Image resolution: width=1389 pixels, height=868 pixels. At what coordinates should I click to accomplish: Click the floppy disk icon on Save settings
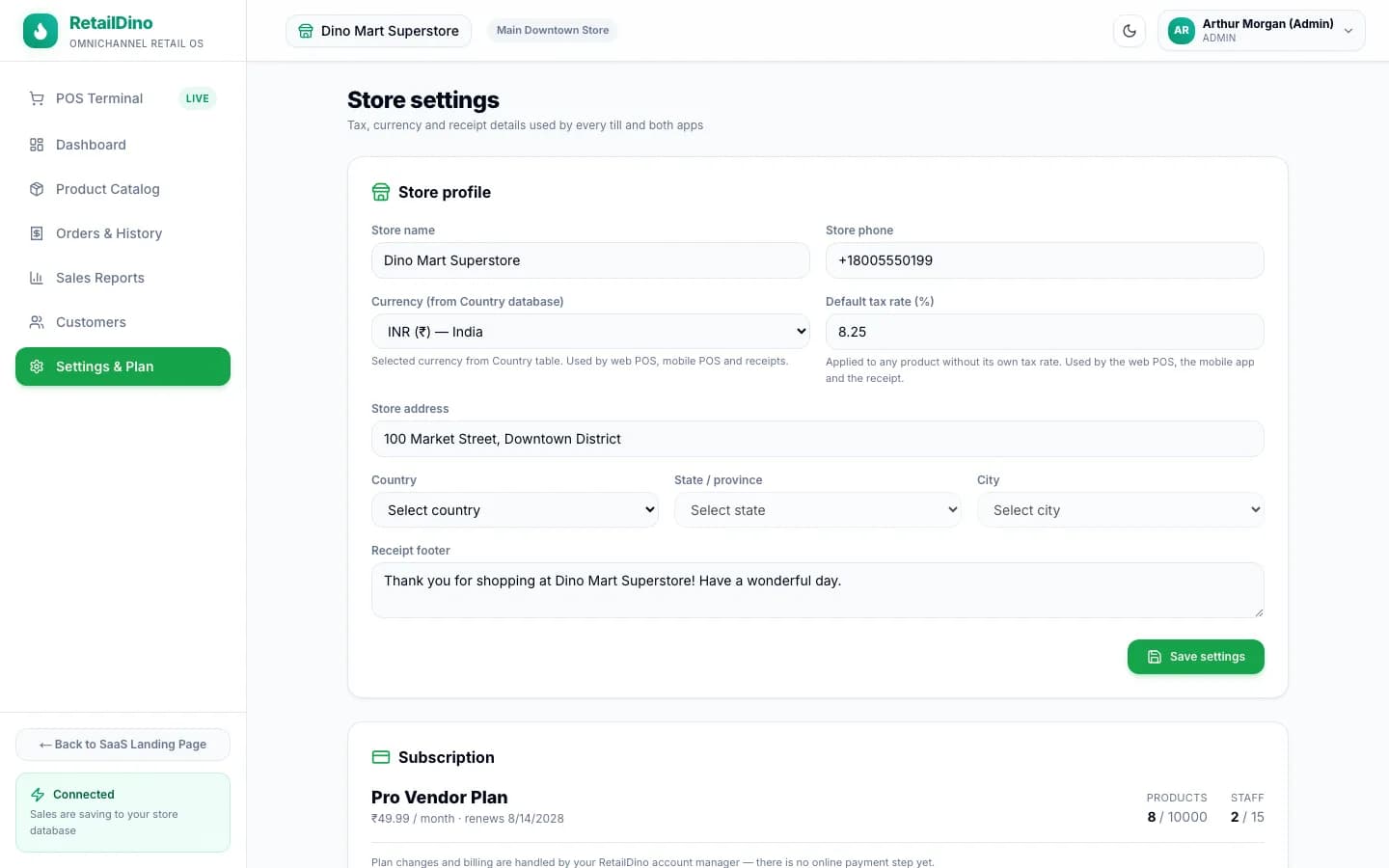tap(1155, 657)
